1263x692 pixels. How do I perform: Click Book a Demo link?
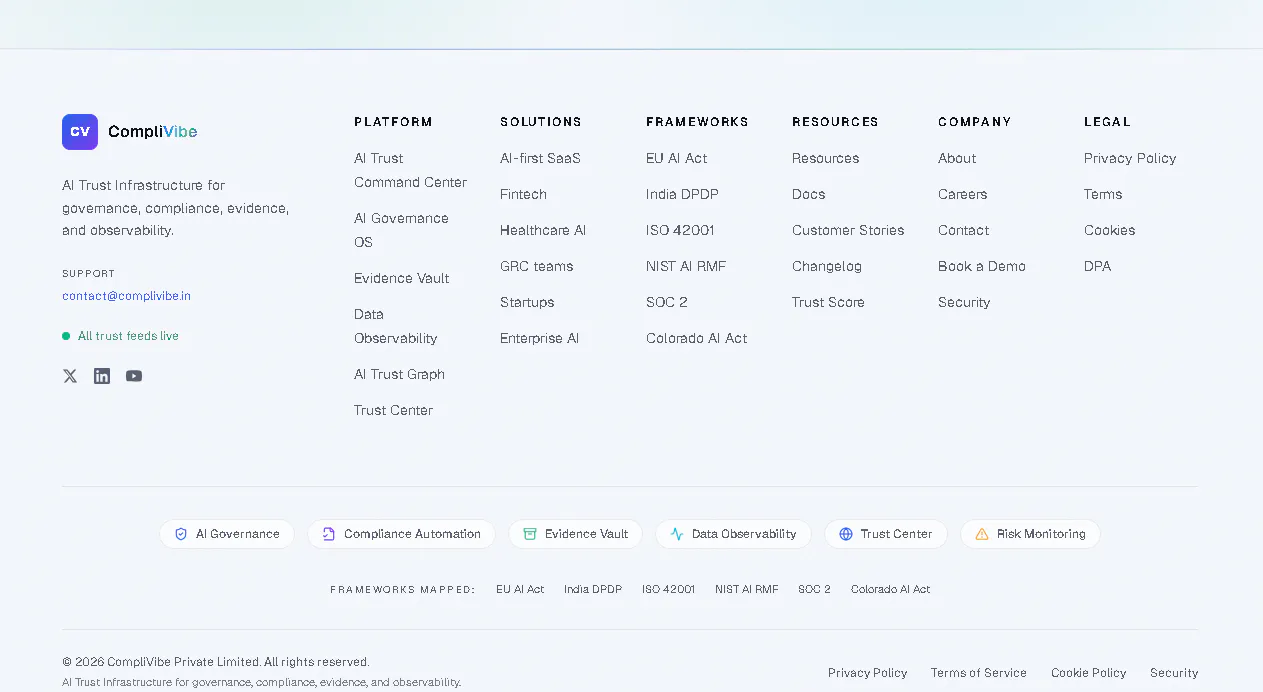coord(982,266)
